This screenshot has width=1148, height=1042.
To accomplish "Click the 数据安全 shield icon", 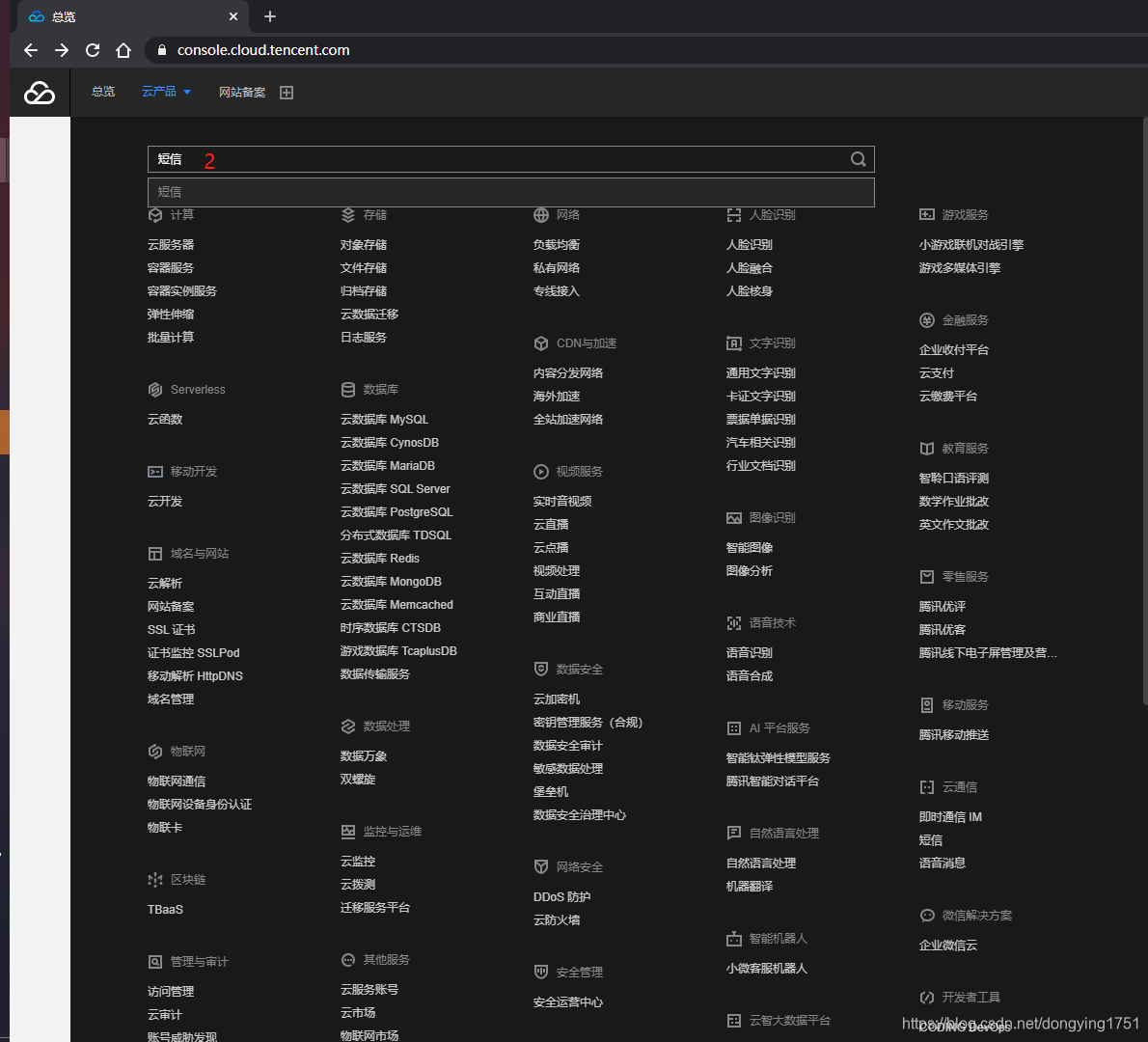I will (541, 670).
